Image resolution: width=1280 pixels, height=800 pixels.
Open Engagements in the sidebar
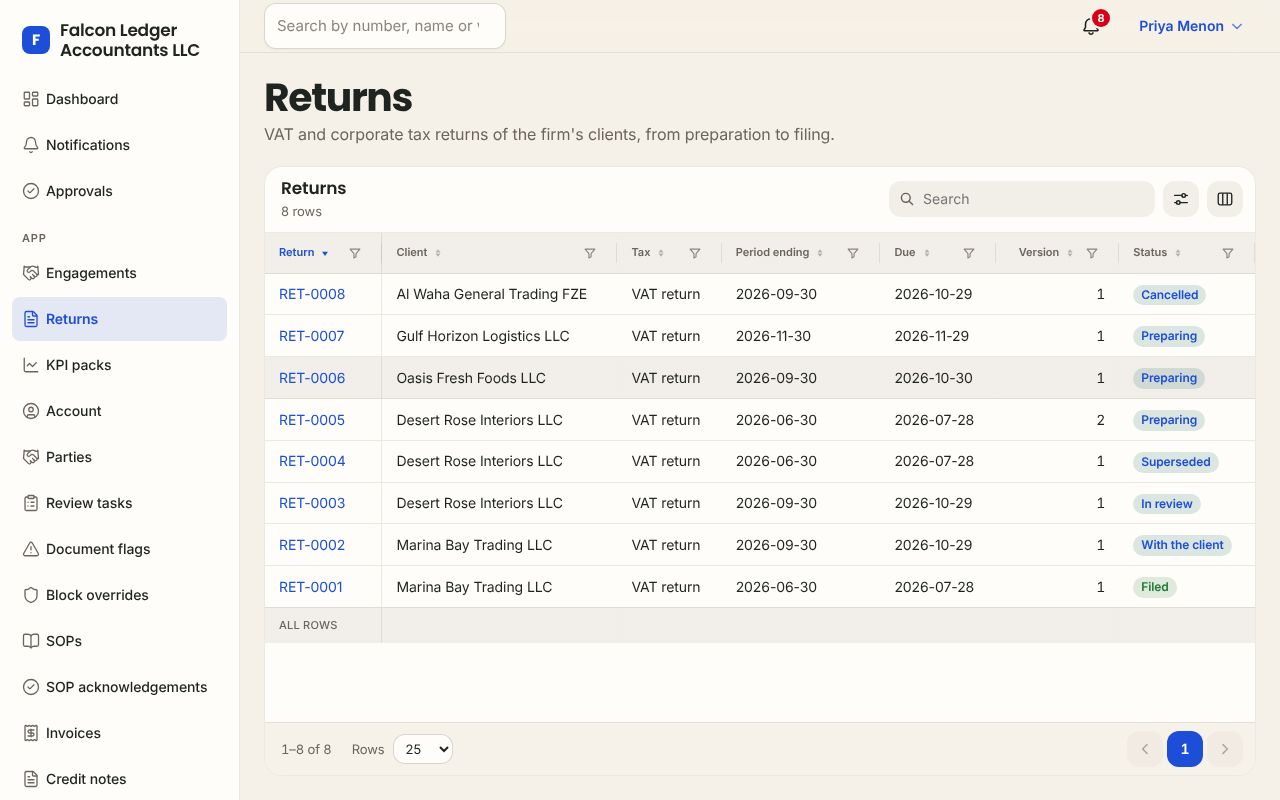120,273
